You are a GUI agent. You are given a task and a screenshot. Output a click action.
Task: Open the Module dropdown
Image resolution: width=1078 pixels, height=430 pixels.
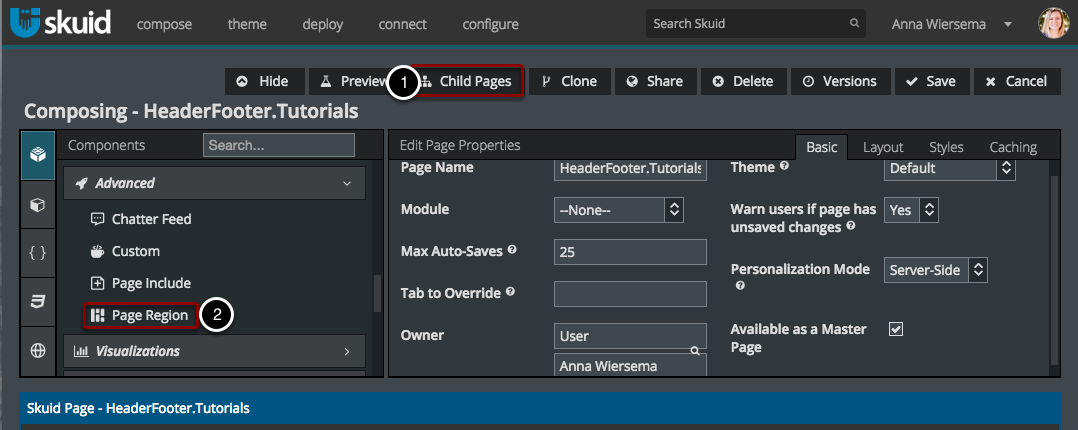(619, 210)
